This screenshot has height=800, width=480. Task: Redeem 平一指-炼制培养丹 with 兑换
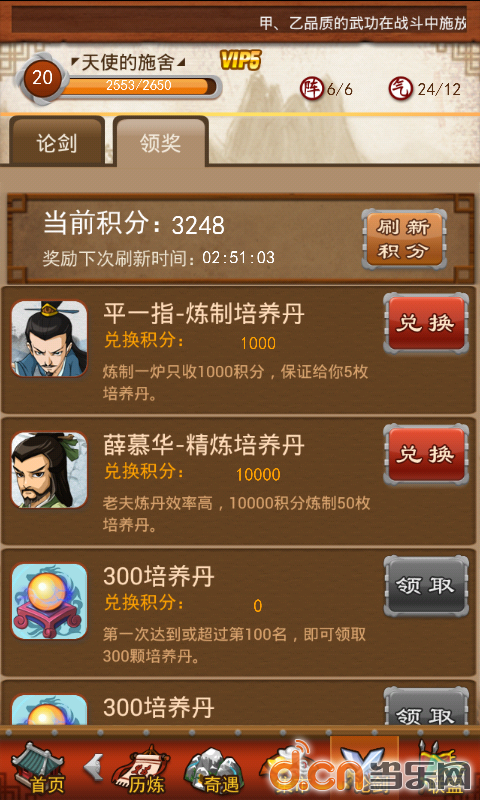tap(426, 323)
